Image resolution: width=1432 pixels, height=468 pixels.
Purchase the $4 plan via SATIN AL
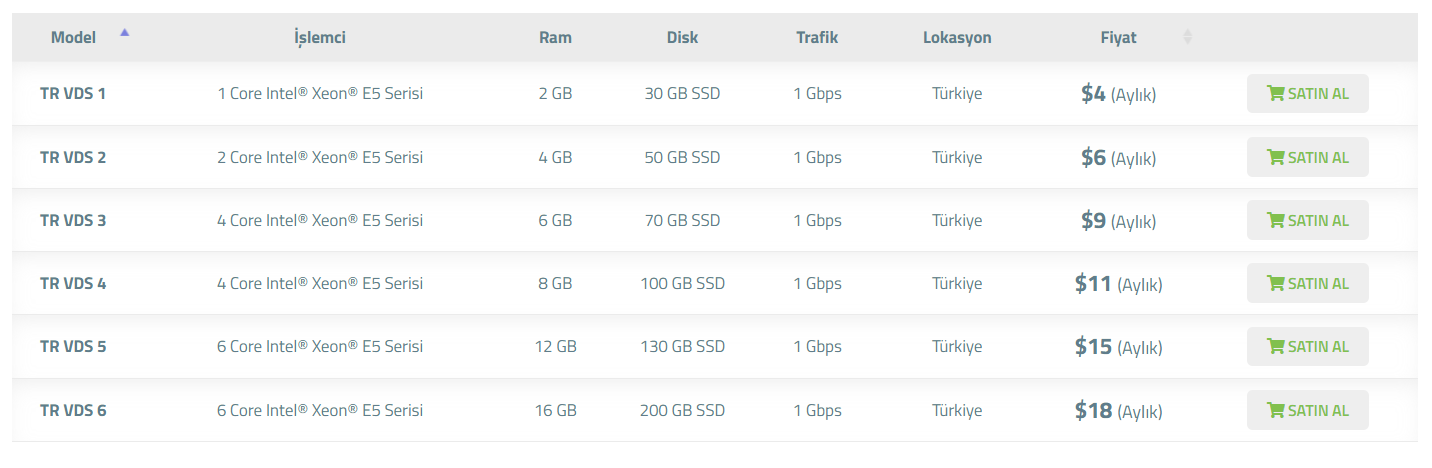point(1307,94)
